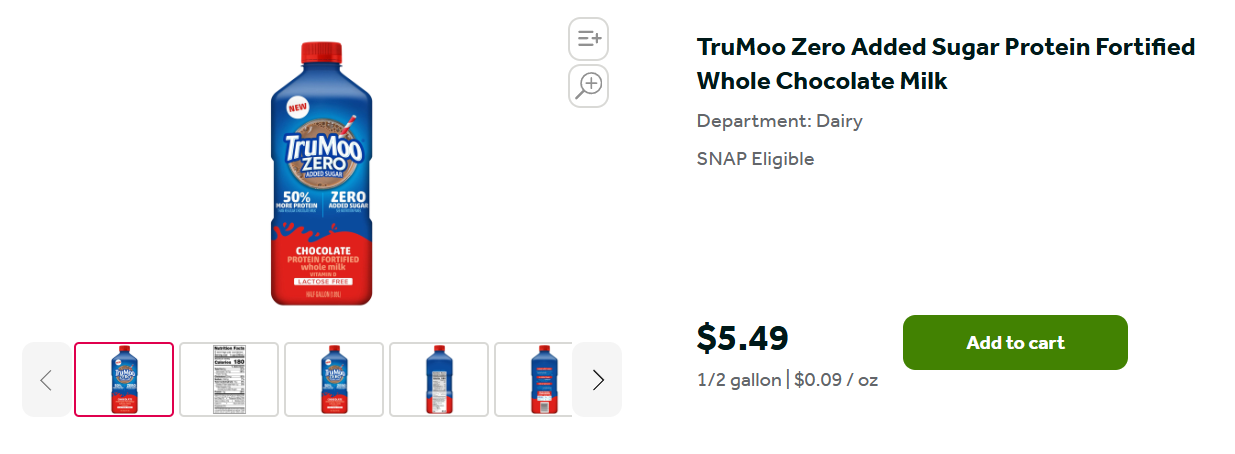Select the first thumbnail with red border
1235x454 pixels.
point(124,380)
